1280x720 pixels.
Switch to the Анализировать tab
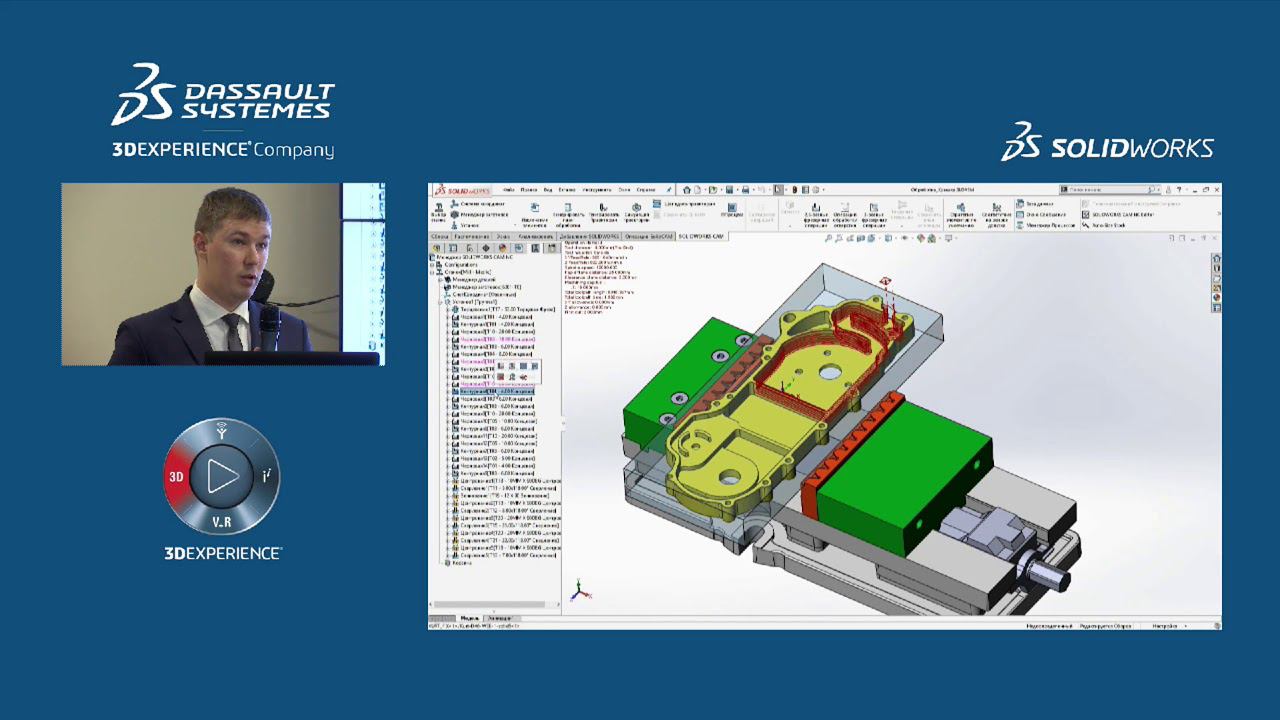(536, 236)
